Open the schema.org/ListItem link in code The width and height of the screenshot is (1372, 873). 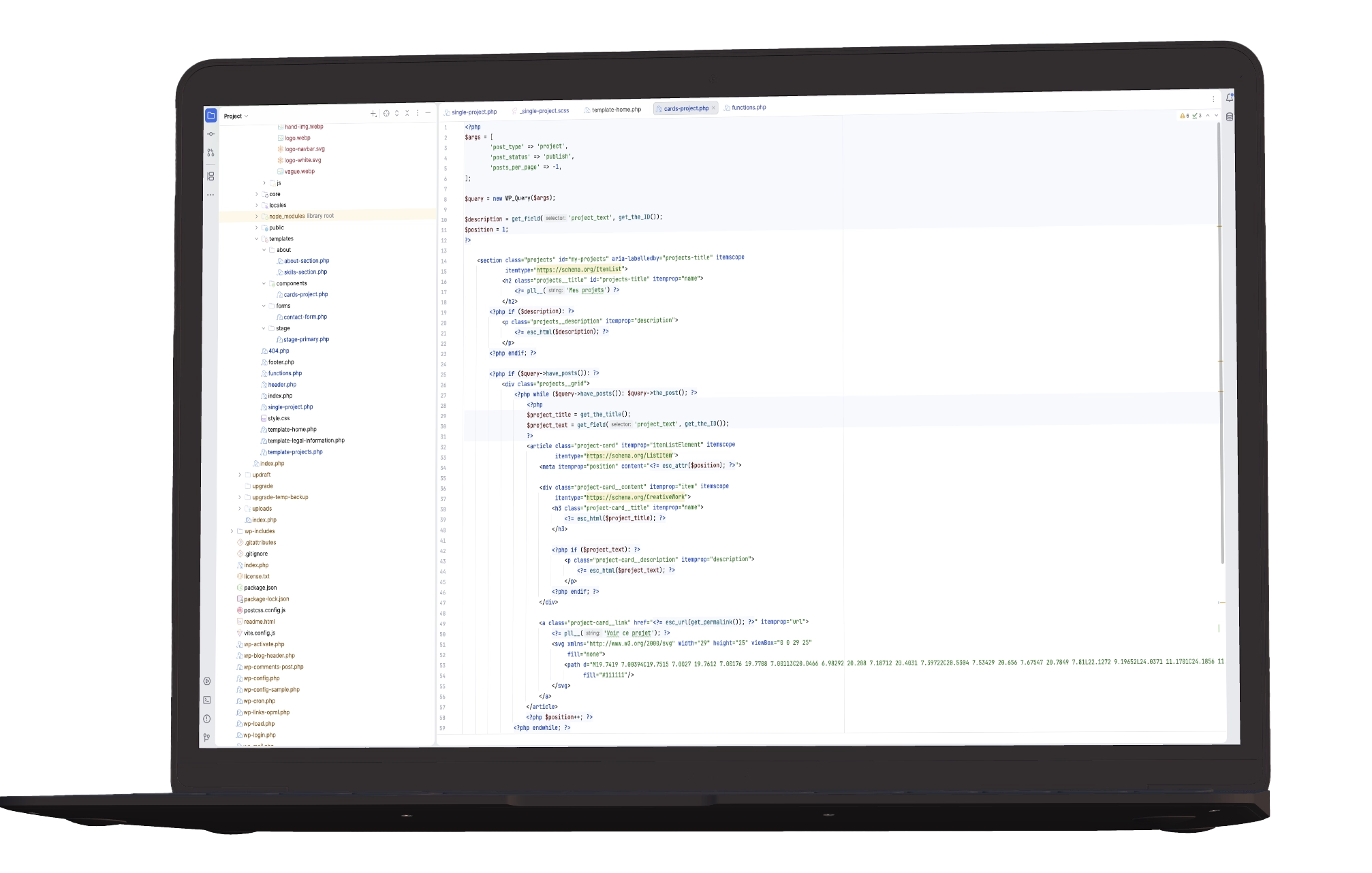(629, 456)
